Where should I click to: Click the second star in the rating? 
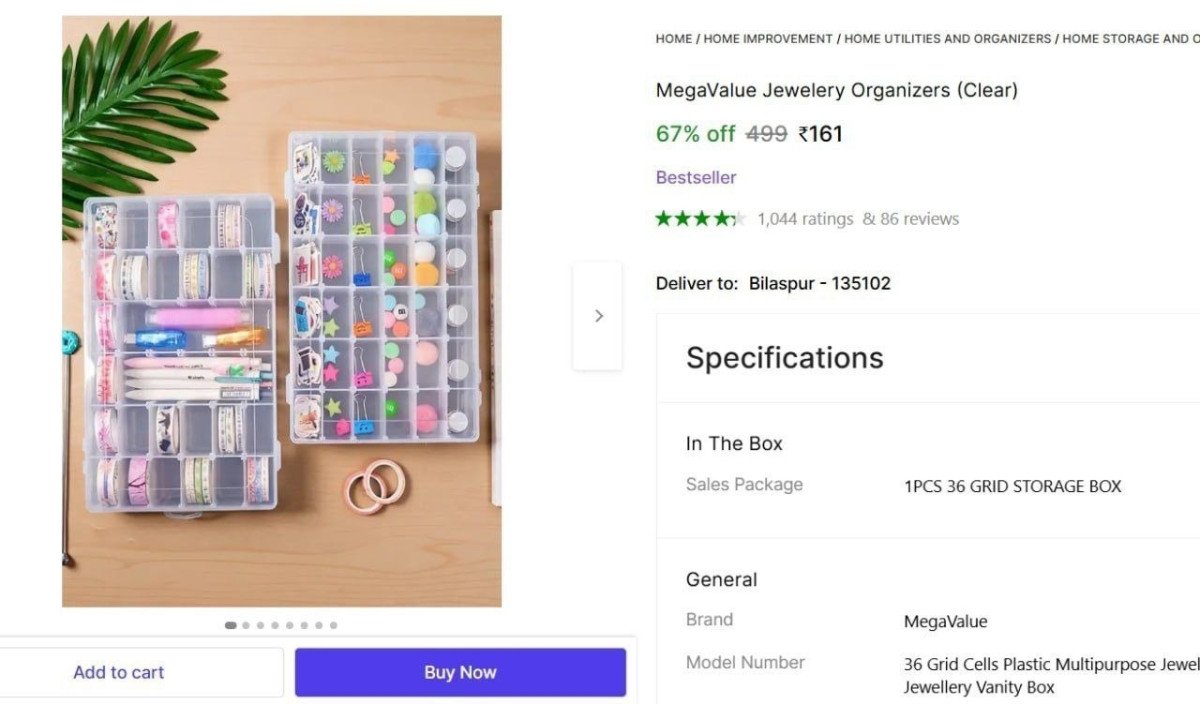[682, 217]
